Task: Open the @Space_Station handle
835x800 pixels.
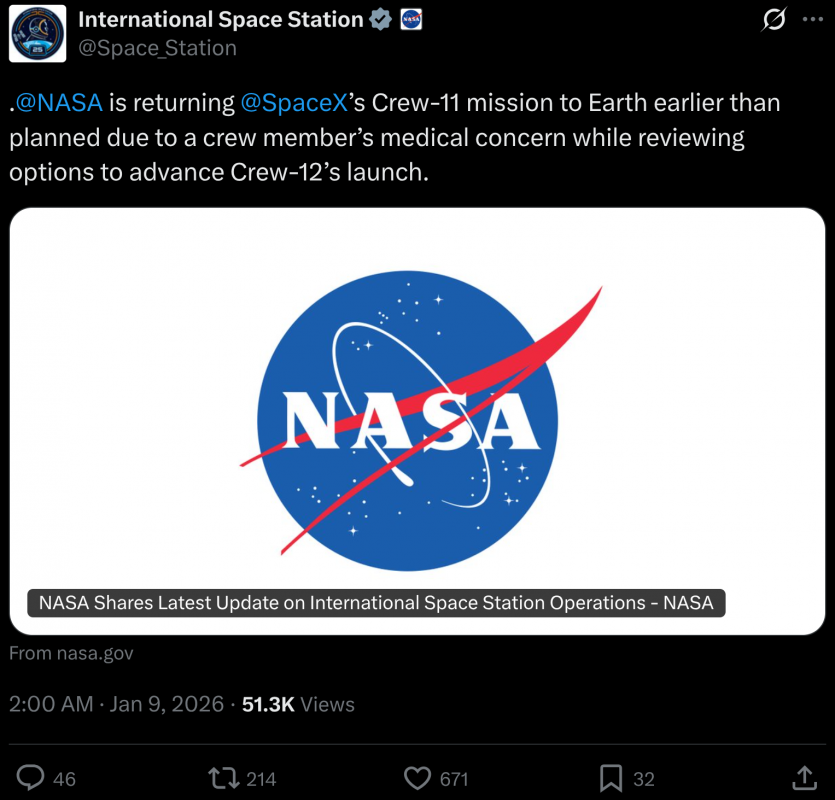Action: (x=154, y=47)
